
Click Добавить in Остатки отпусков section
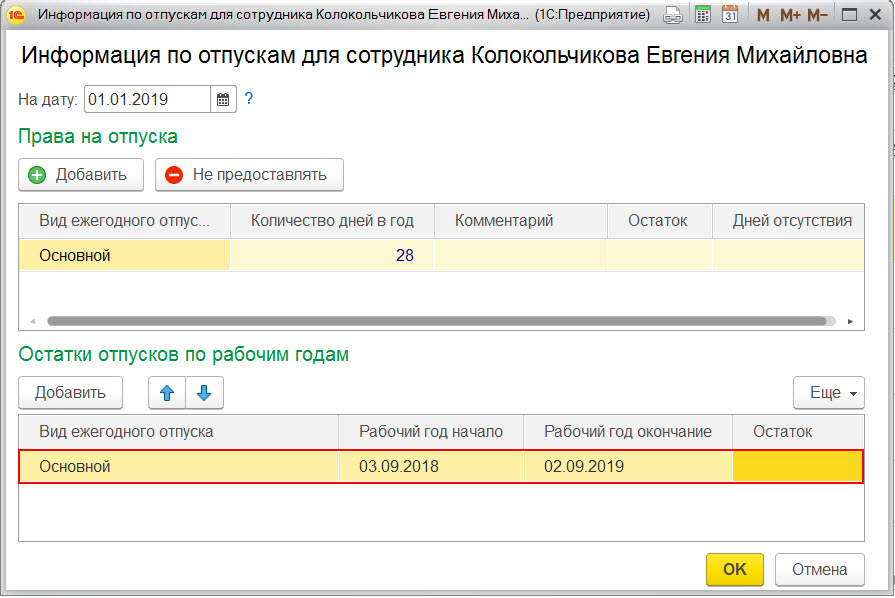70,393
